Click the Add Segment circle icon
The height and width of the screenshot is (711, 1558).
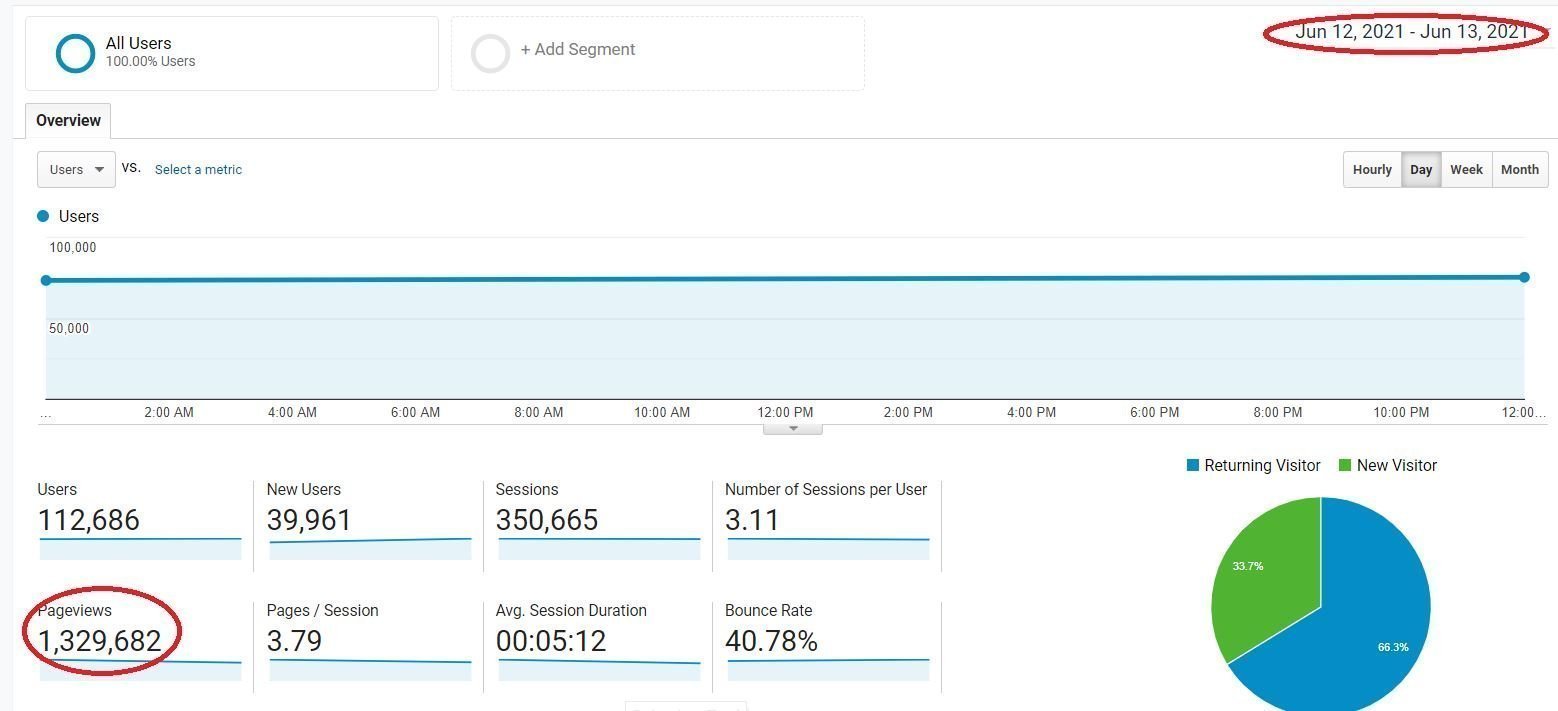point(490,54)
